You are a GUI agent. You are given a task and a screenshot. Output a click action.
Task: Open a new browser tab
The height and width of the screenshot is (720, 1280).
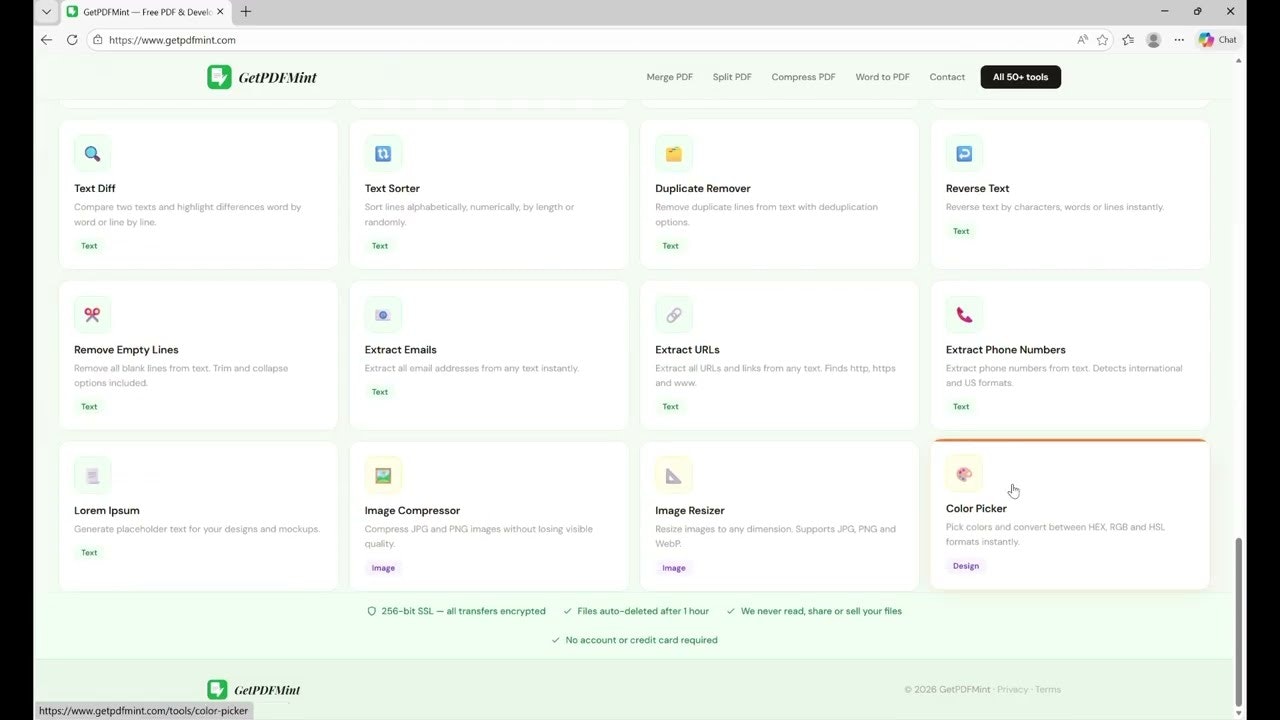coord(246,11)
